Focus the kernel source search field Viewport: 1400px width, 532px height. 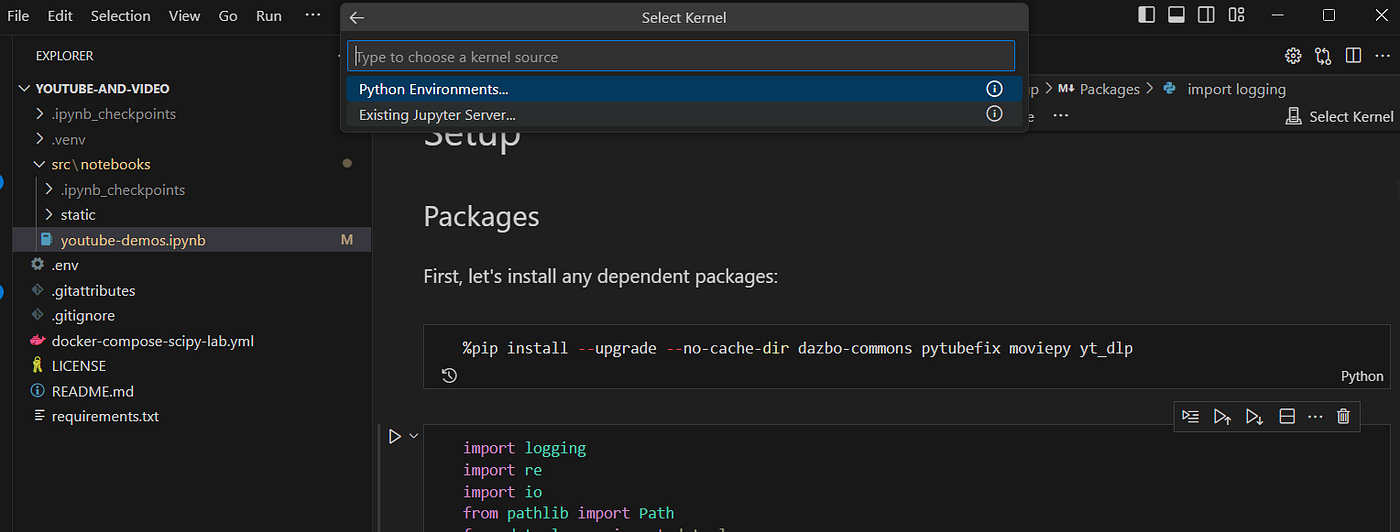point(680,57)
